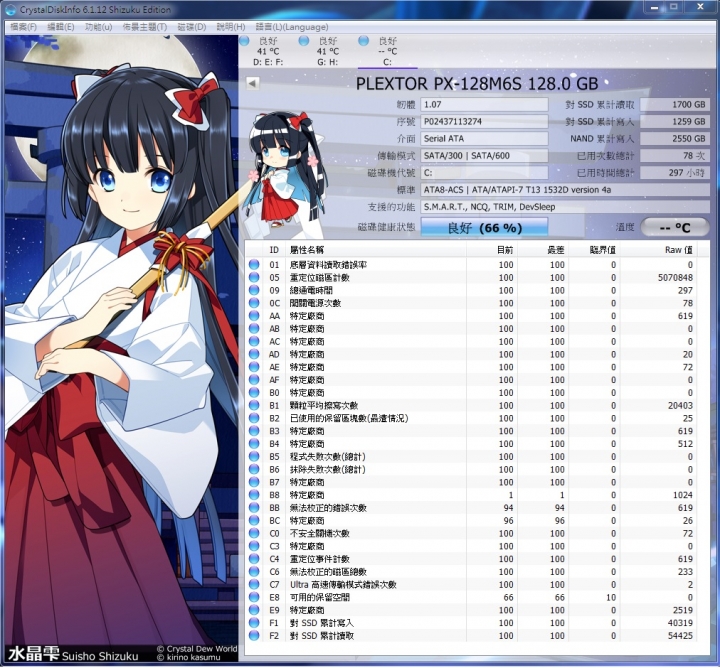Click the status icon for attribute 05

click(253, 277)
